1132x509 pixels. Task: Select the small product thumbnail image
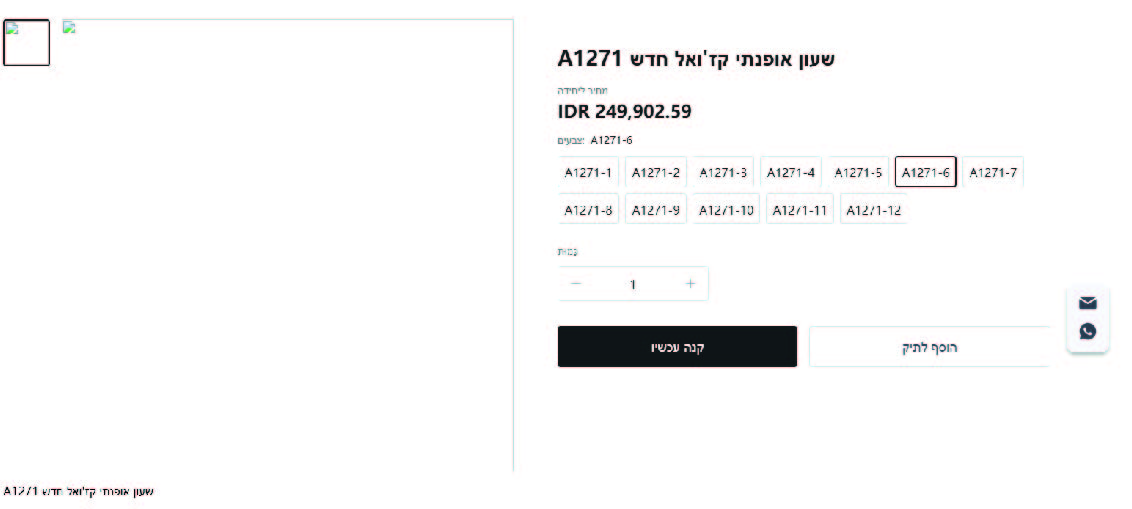click(x=27, y=43)
